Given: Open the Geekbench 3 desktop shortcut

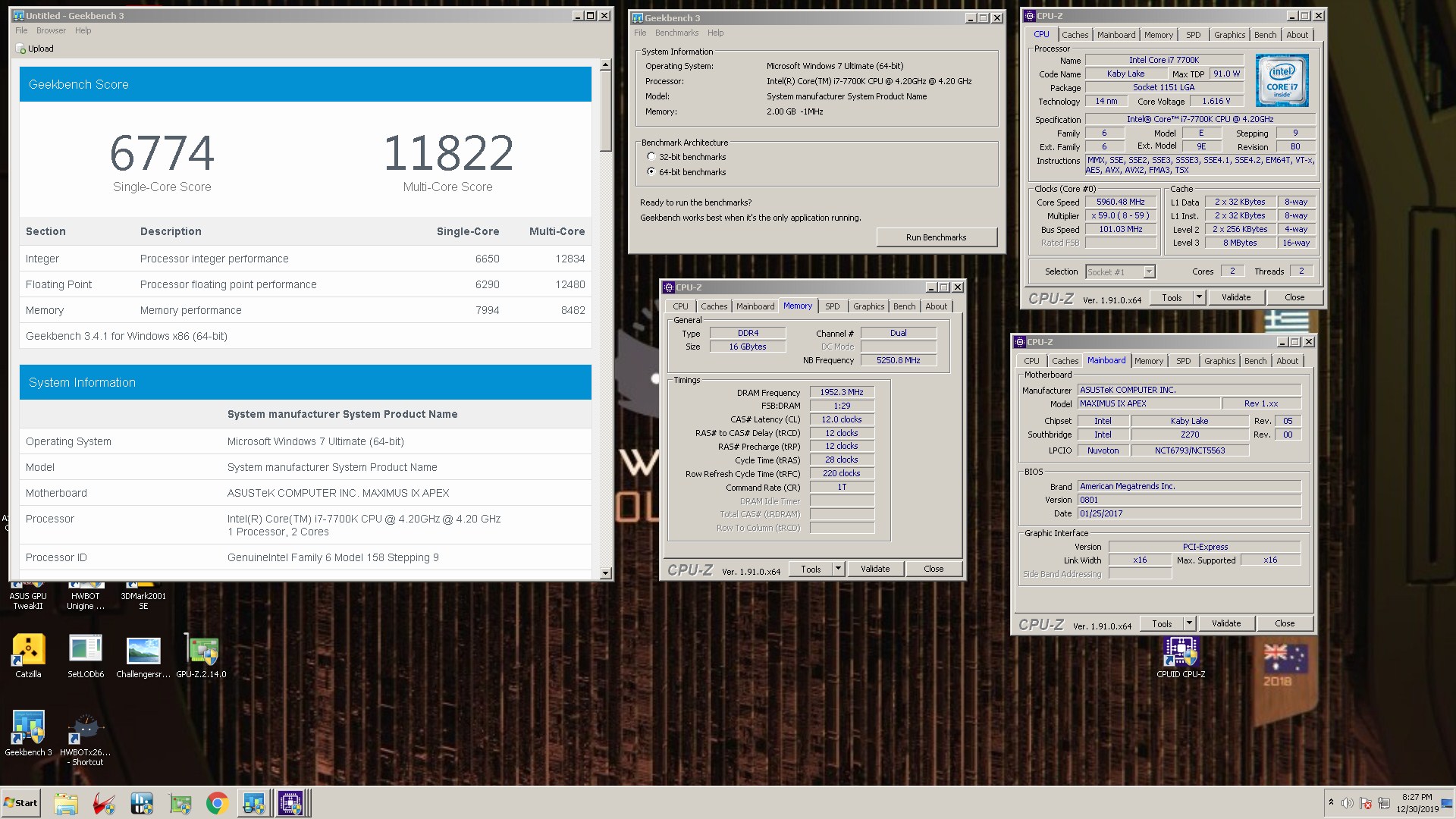Looking at the screenshot, I should tap(29, 733).
